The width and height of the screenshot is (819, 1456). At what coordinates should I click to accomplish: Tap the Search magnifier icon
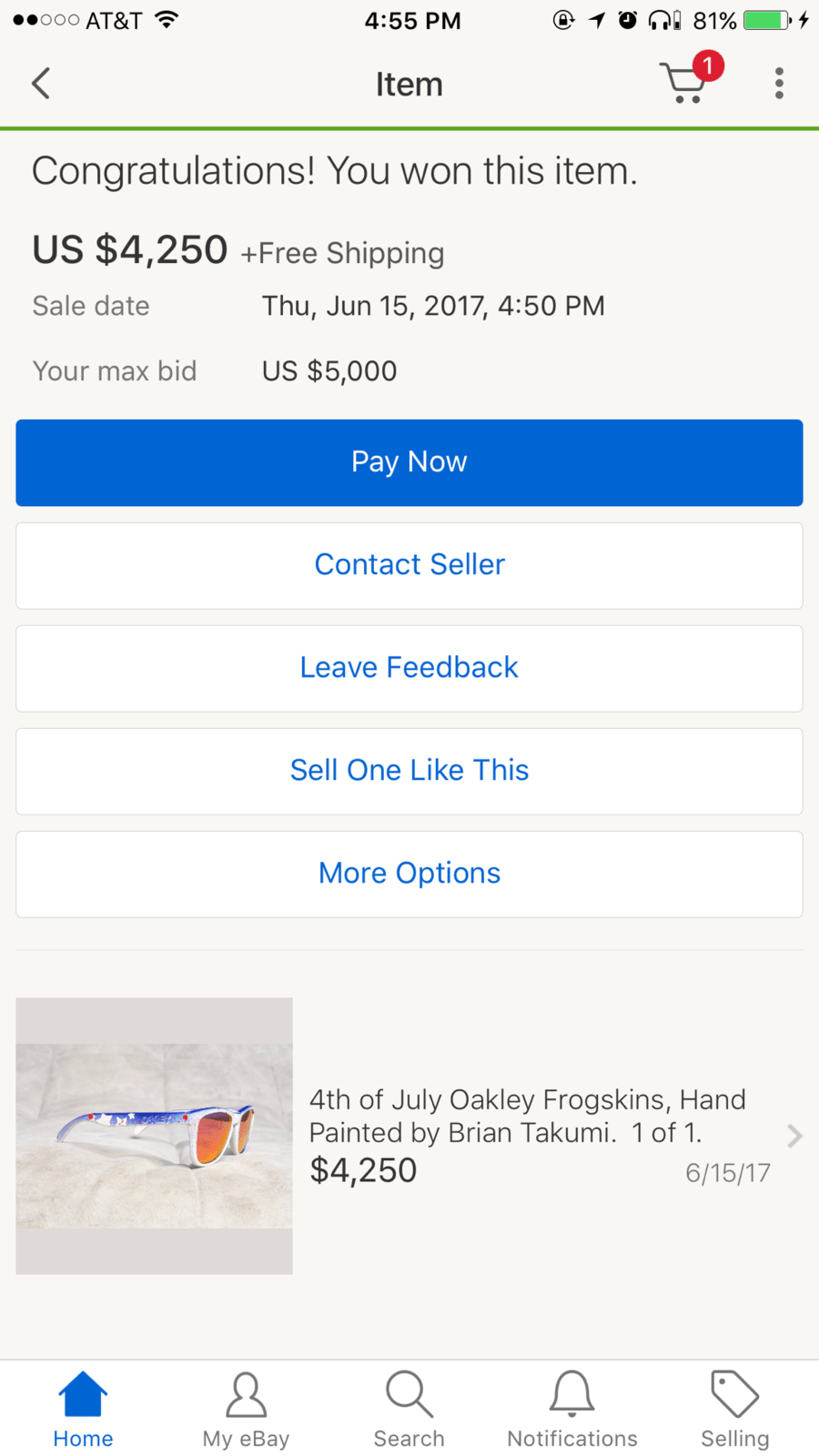coord(409,1395)
